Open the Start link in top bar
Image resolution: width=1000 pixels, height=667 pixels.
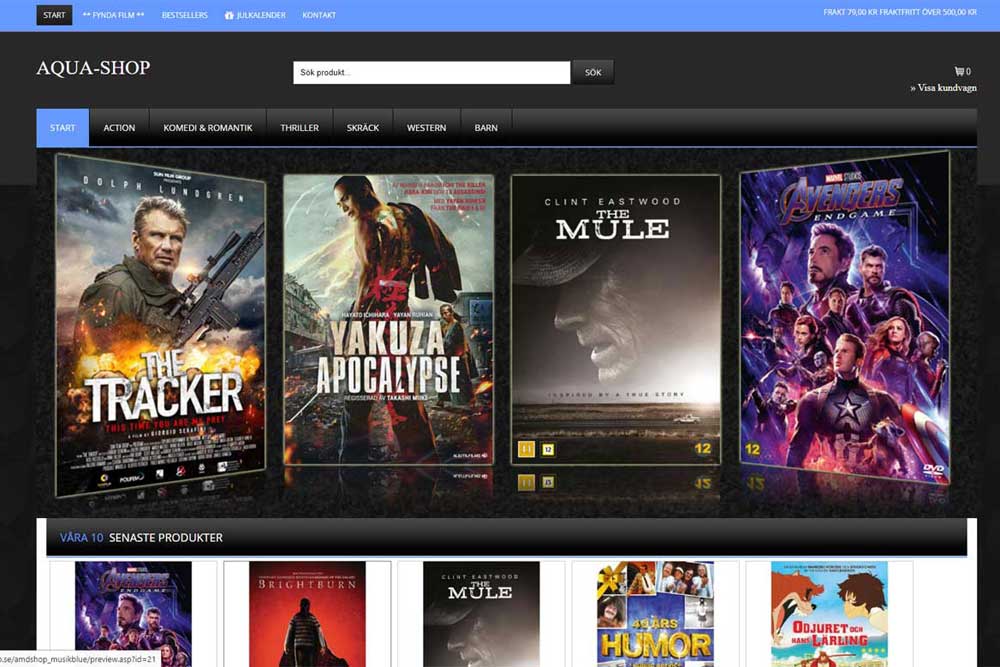click(x=54, y=15)
